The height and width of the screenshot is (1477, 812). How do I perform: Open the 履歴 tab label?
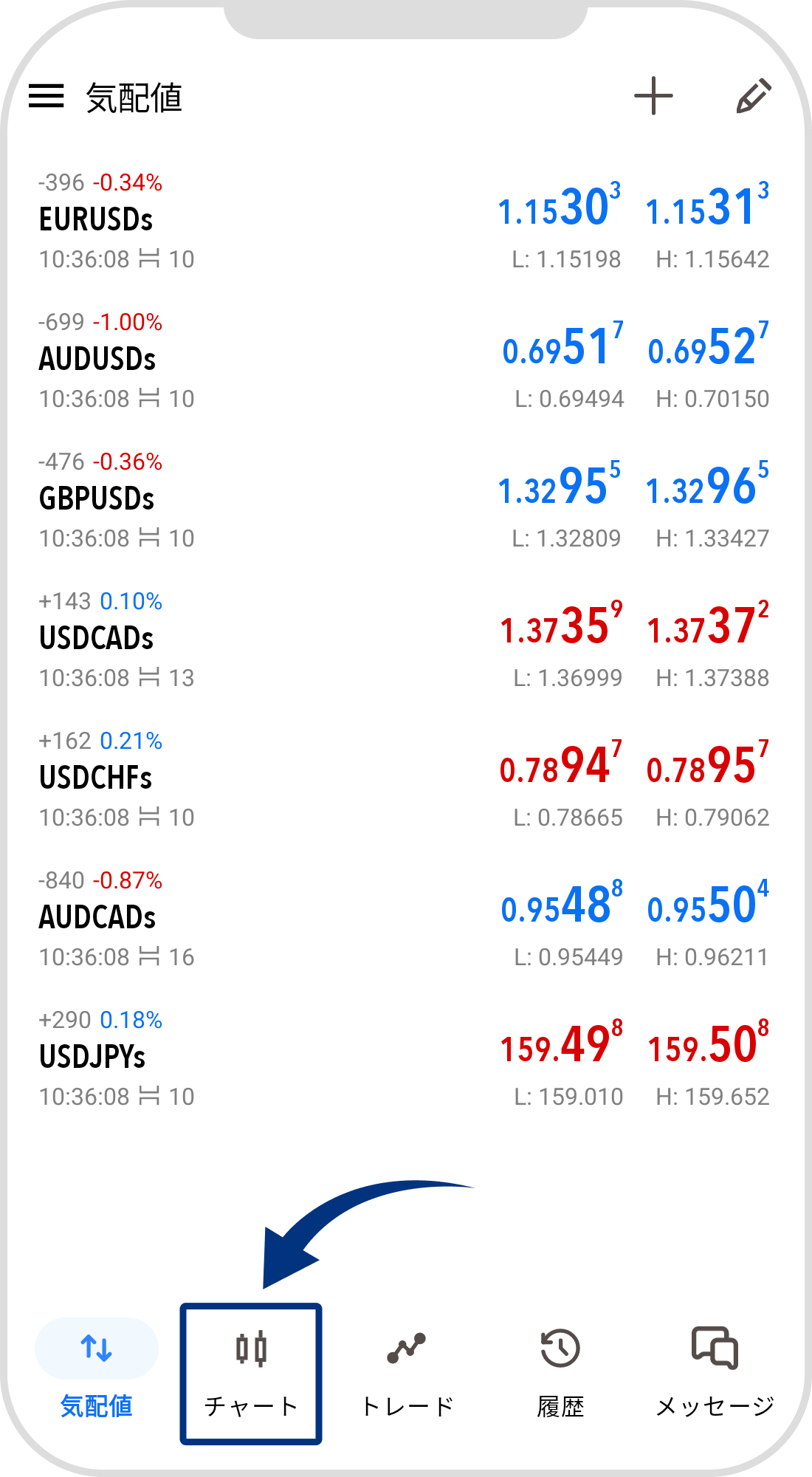tap(560, 1406)
